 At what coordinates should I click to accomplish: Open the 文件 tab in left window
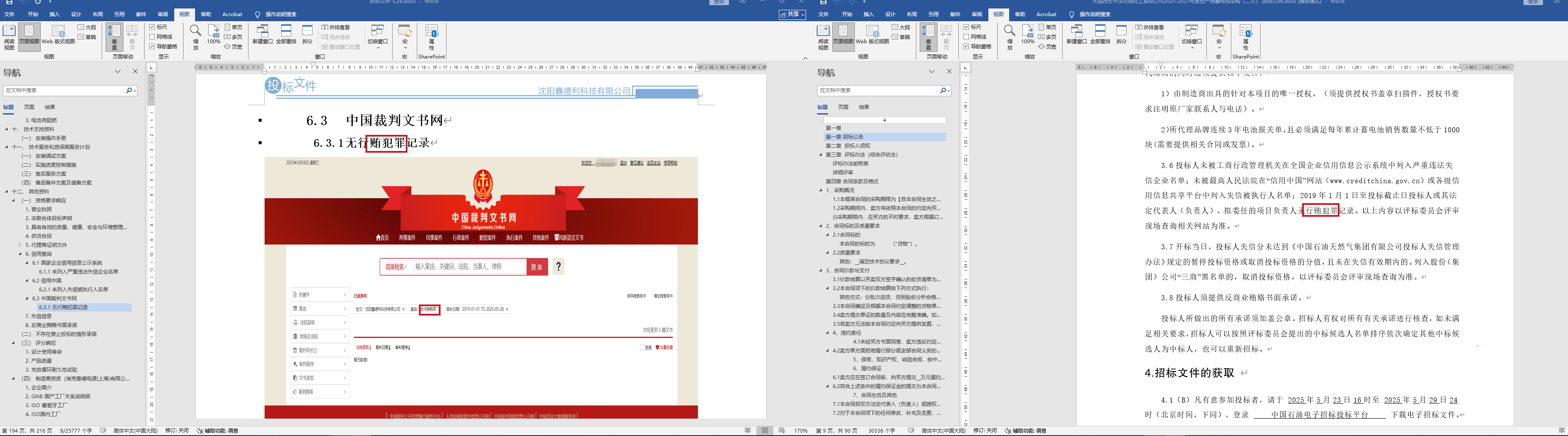tap(9, 14)
